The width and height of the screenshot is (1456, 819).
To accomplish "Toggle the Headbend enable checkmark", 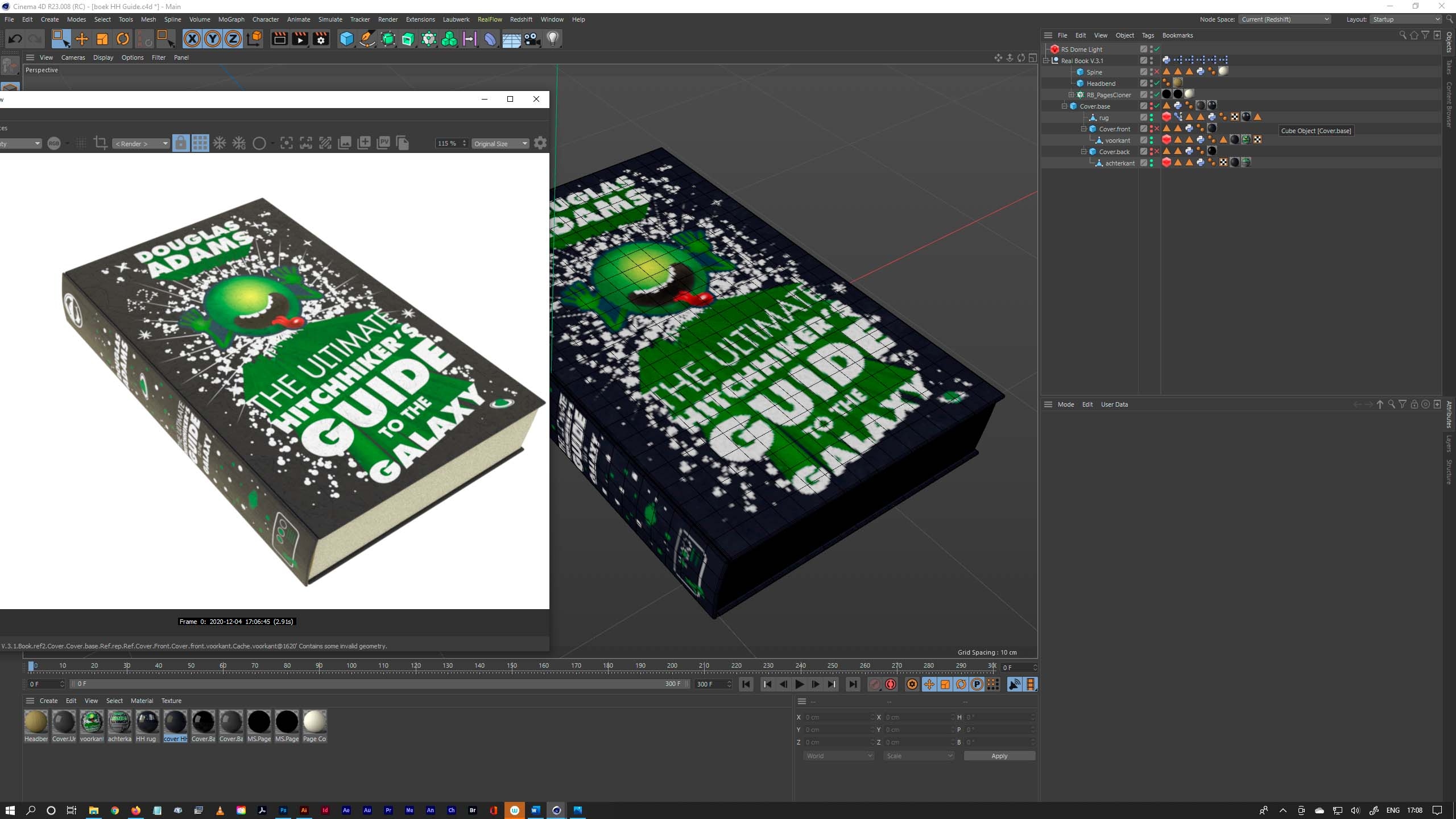I will (x=1157, y=84).
